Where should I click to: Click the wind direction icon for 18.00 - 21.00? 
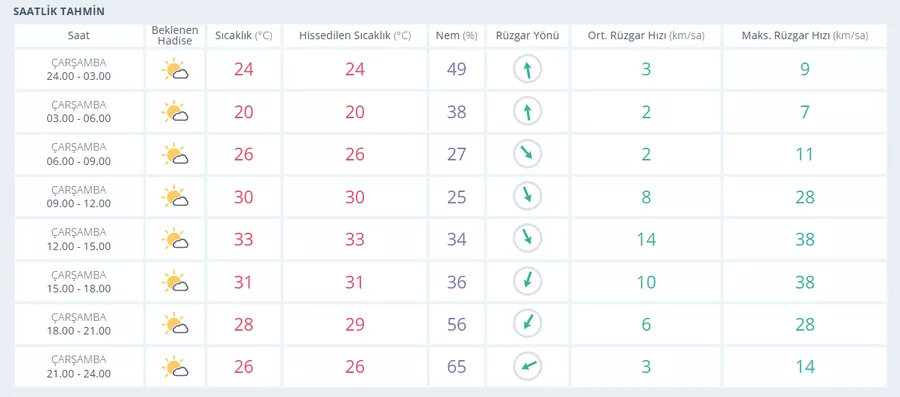tap(527, 324)
